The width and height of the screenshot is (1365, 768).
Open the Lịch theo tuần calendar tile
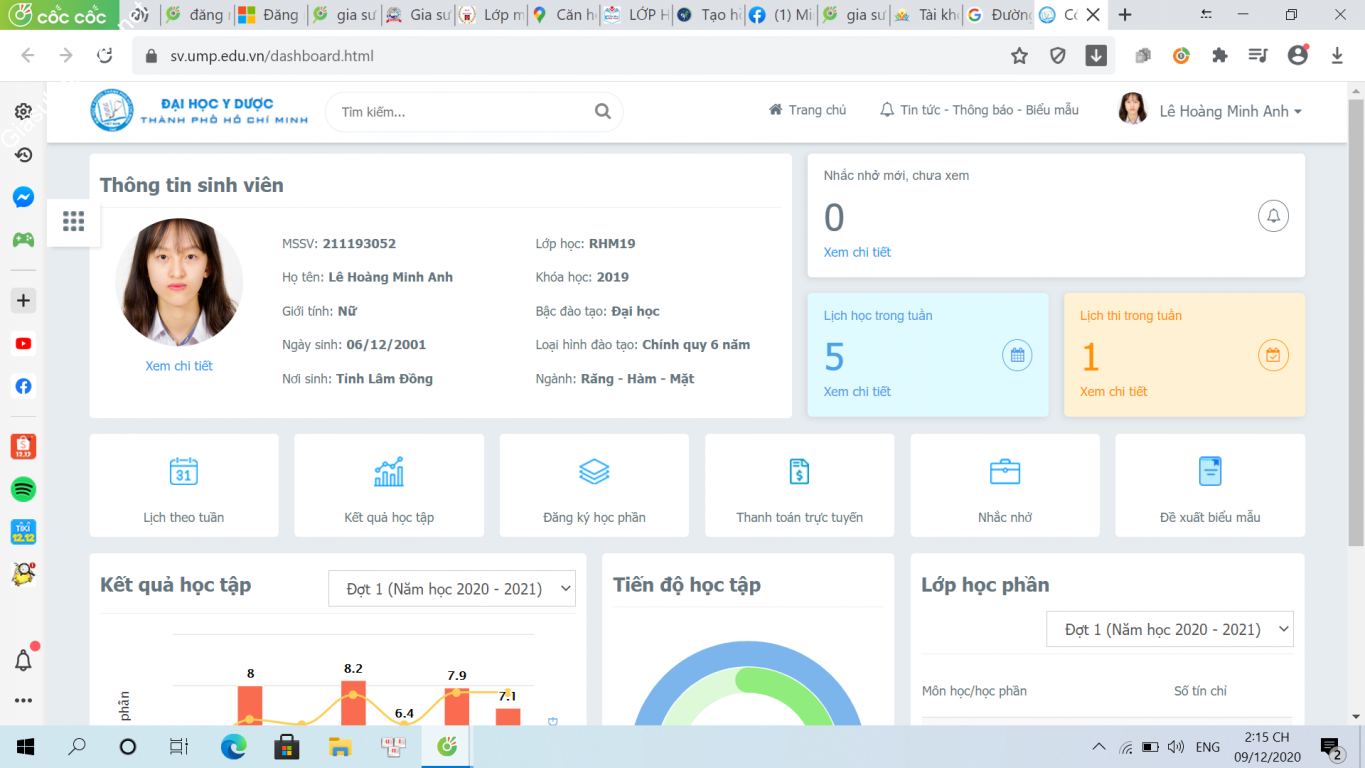click(184, 486)
